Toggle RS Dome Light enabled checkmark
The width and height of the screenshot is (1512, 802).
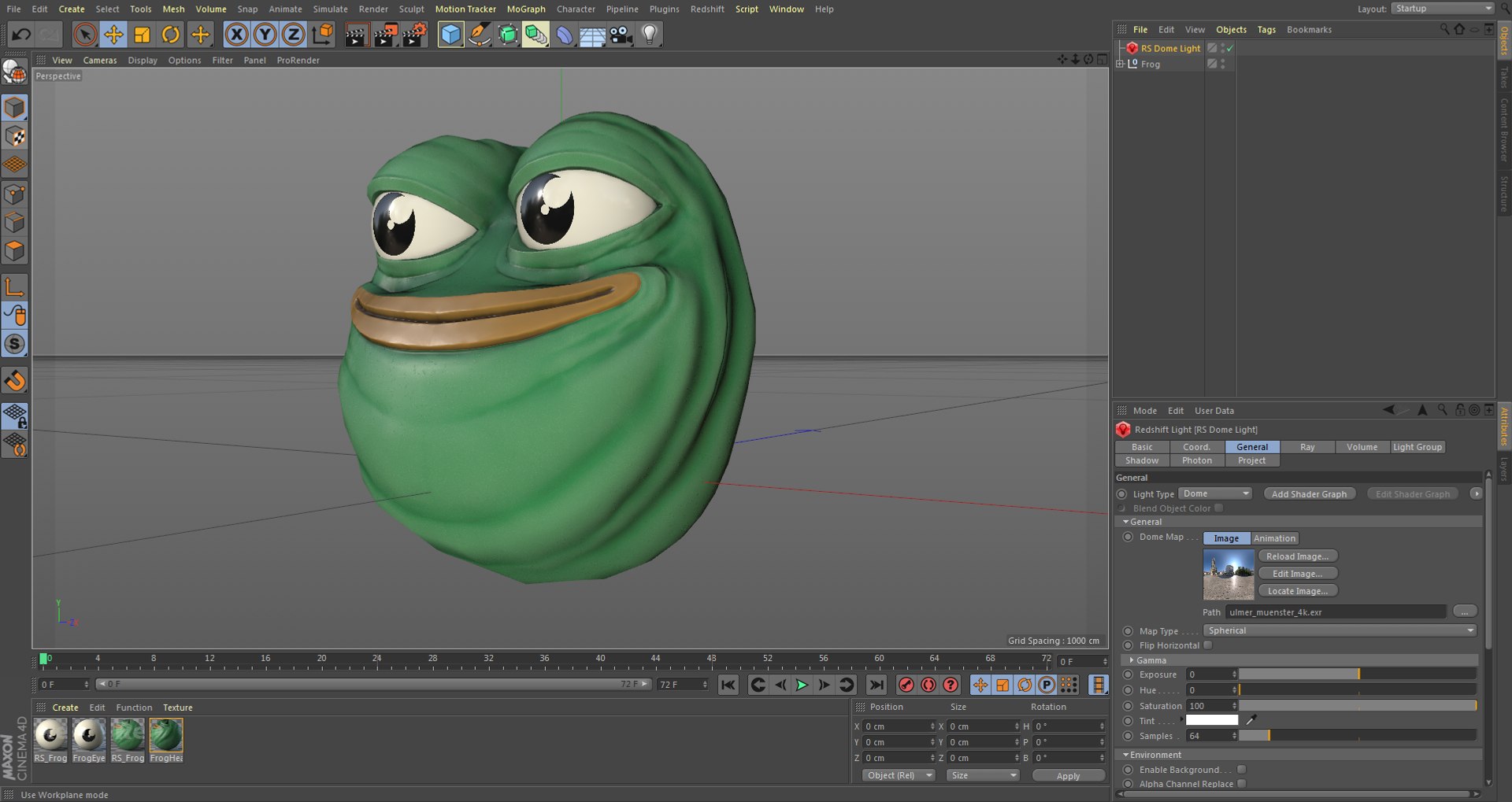point(1229,48)
